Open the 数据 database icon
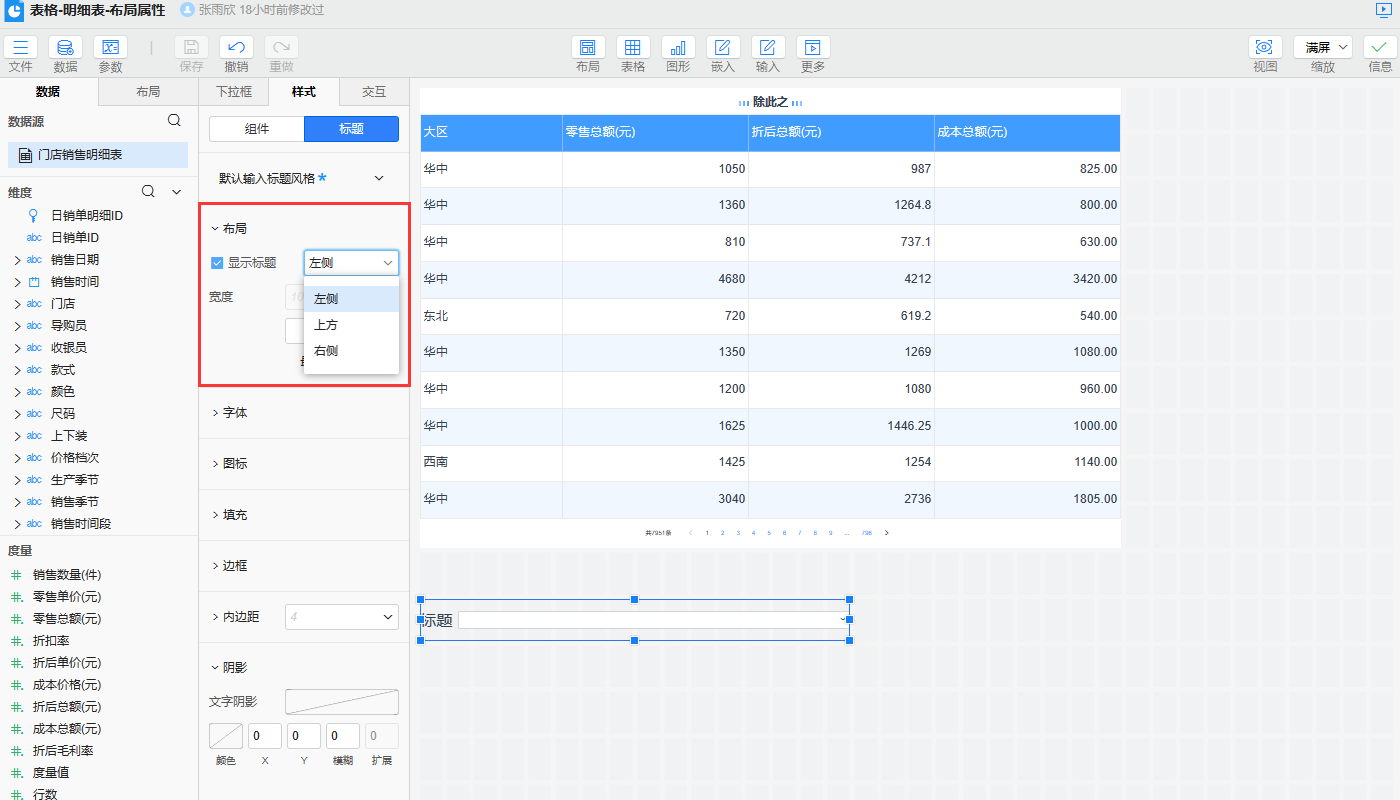 pos(65,48)
